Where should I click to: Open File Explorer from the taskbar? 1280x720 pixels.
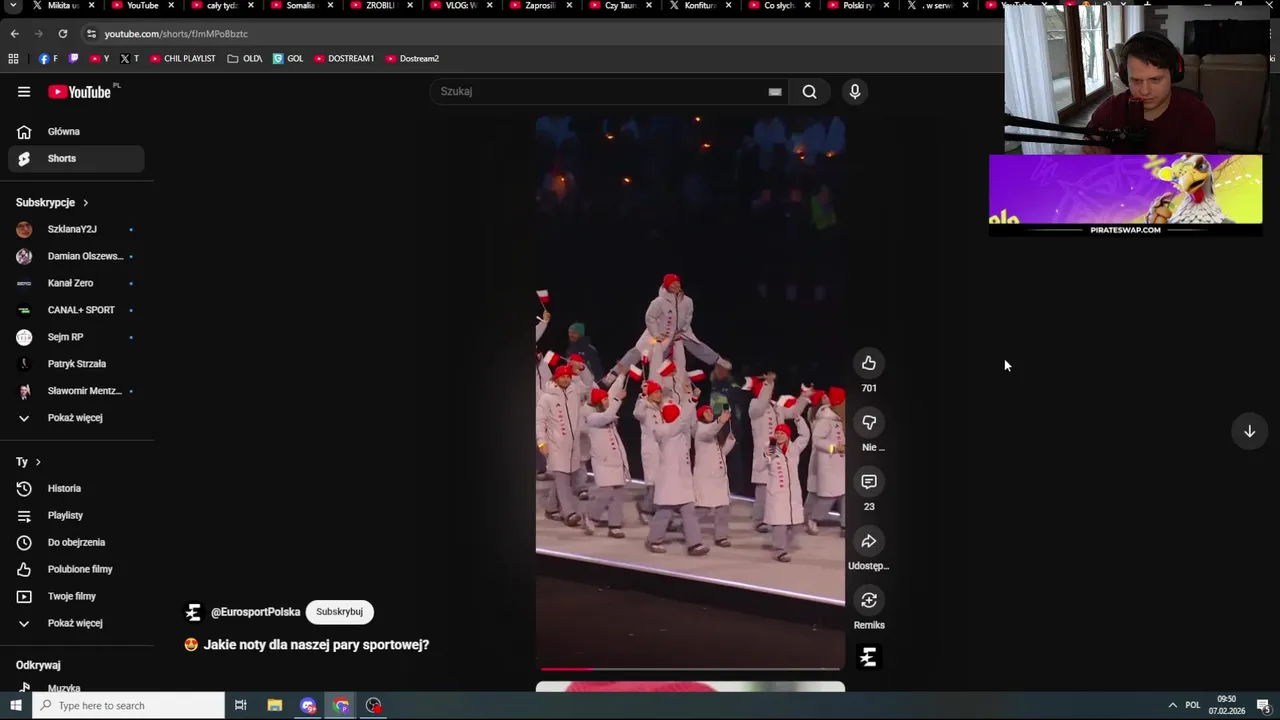275,705
